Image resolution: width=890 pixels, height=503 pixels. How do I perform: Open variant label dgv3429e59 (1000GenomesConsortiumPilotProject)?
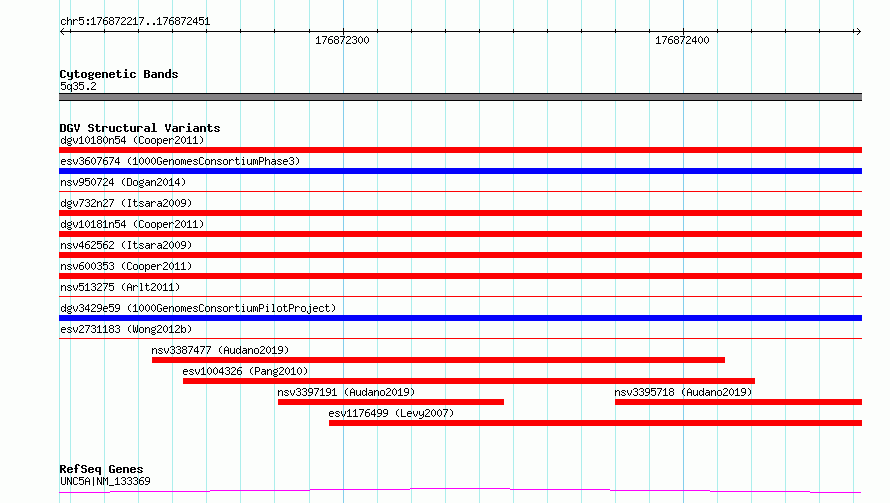click(198, 308)
